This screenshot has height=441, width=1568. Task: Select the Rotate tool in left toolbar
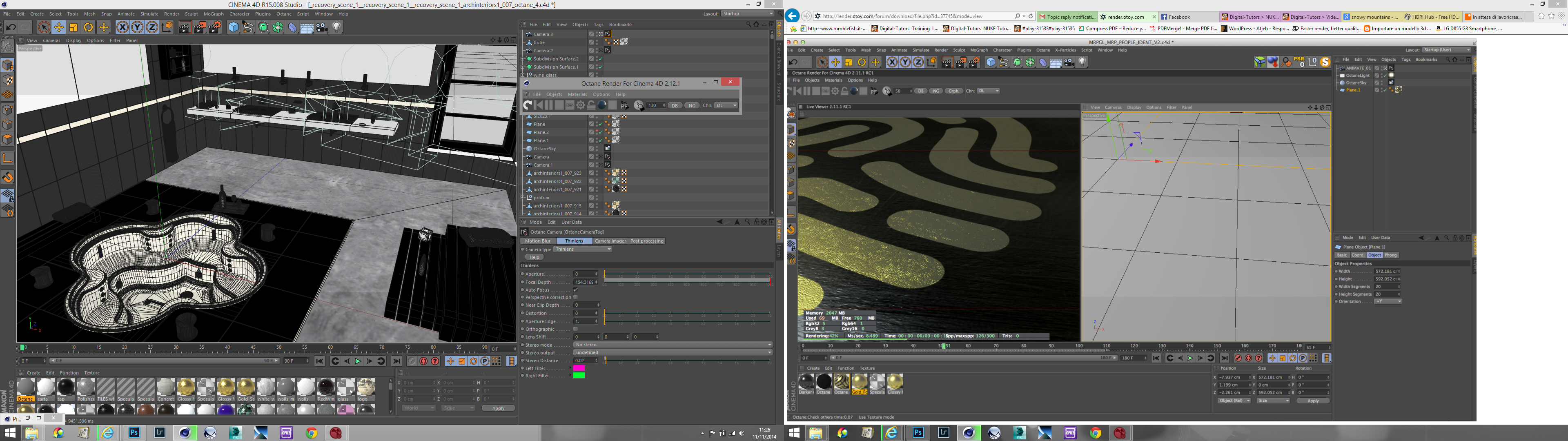pos(88,27)
